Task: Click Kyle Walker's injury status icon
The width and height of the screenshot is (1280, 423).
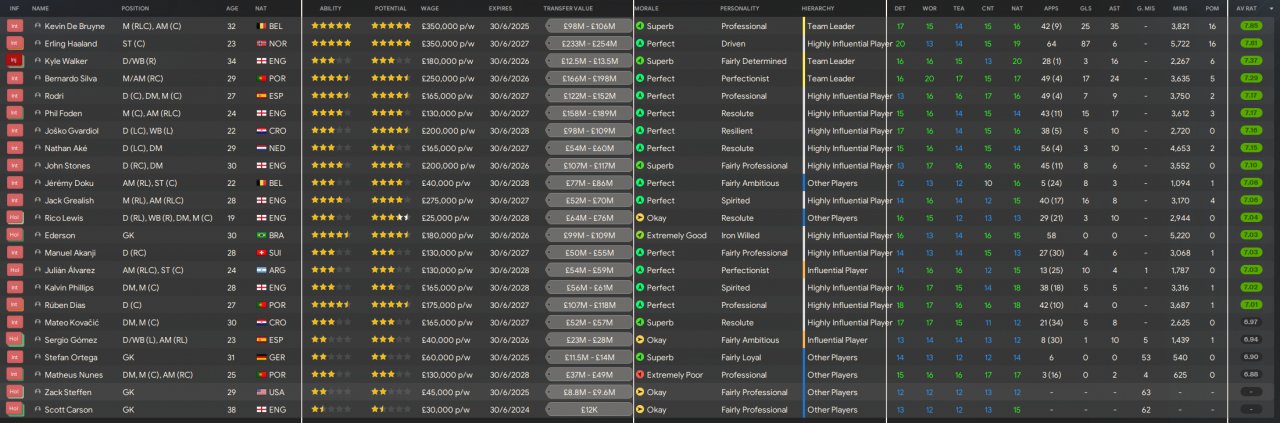Action: tap(14, 60)
